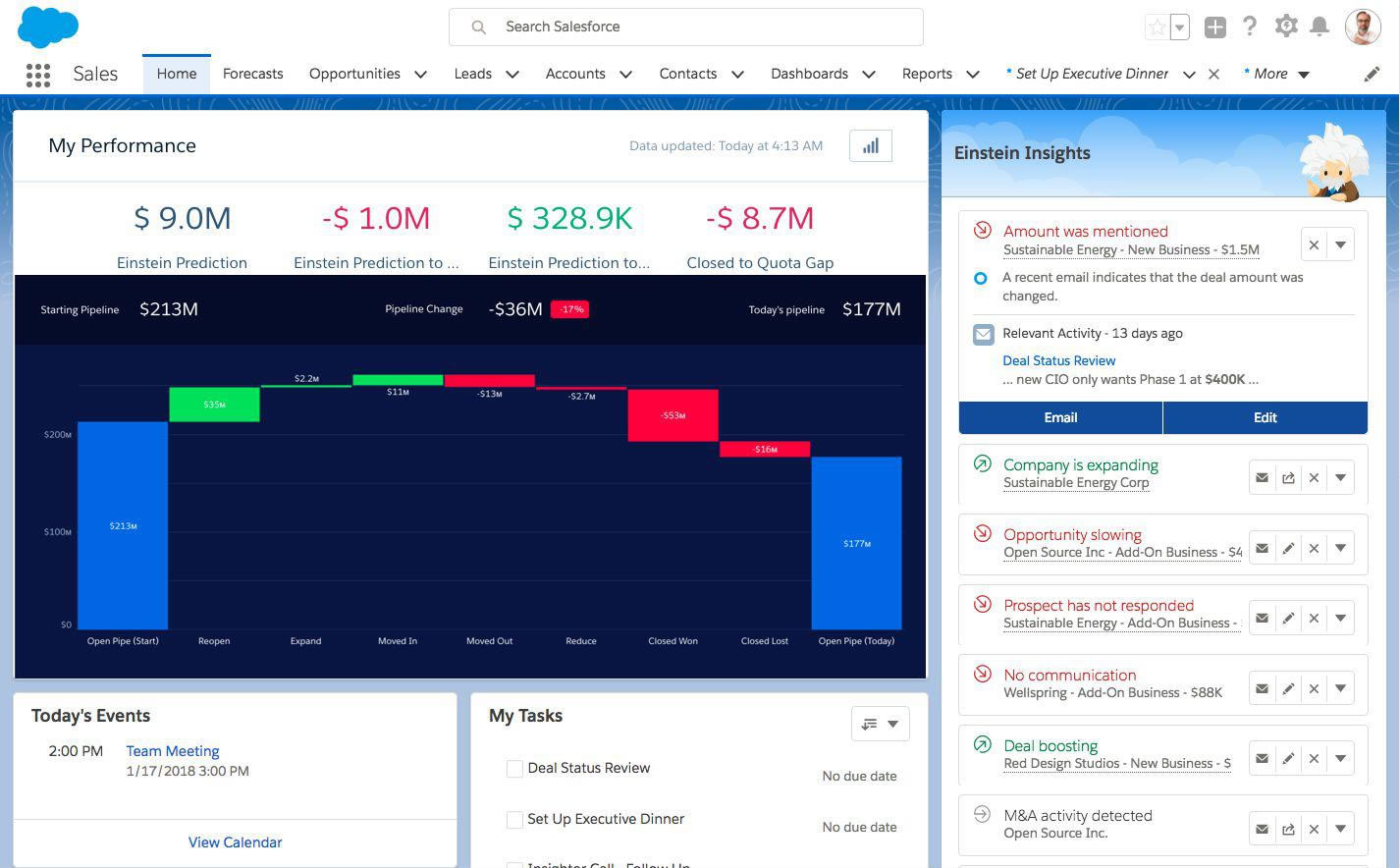Click the View Calendar link
Screen dimensions: 1400x868
point(235,842)
